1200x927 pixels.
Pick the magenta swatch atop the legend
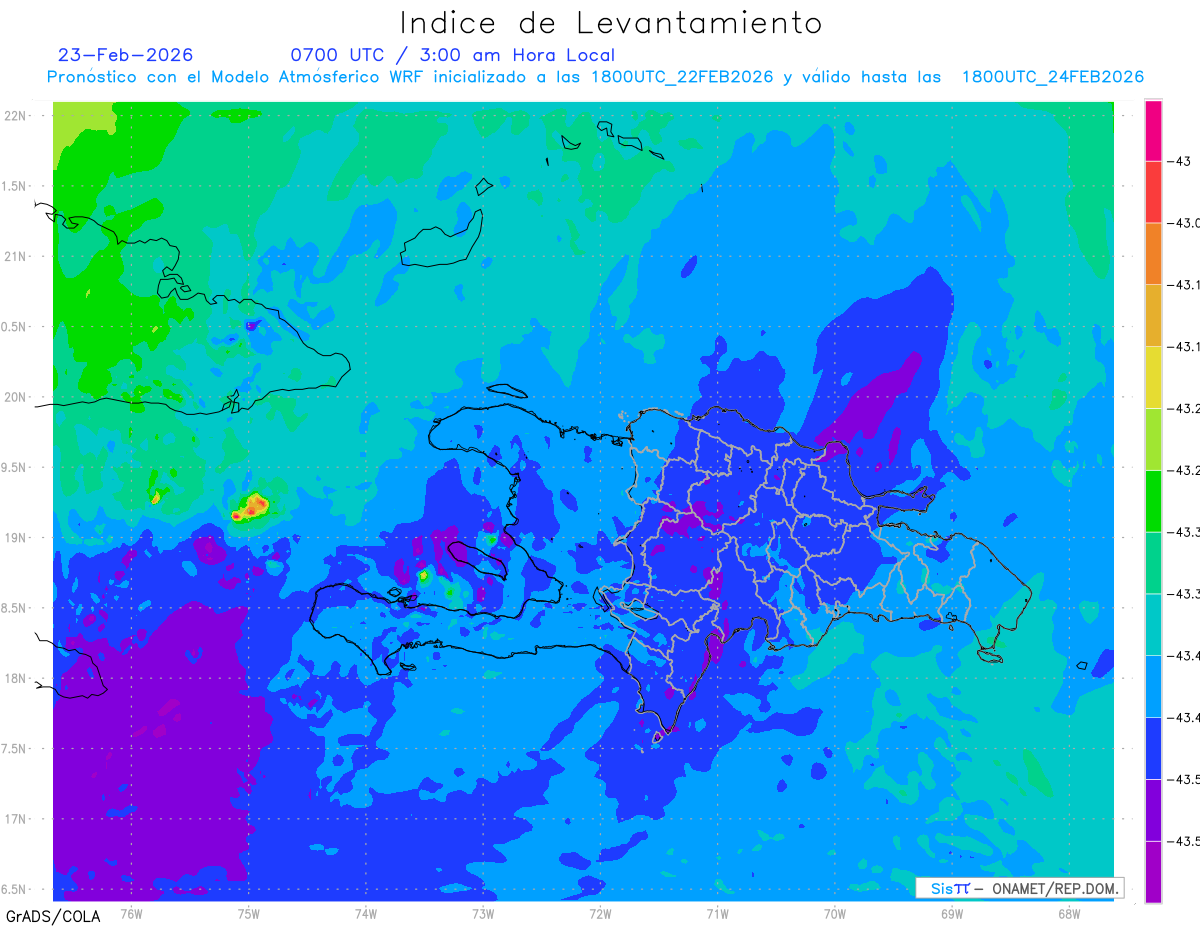[x=1153, y=130]
